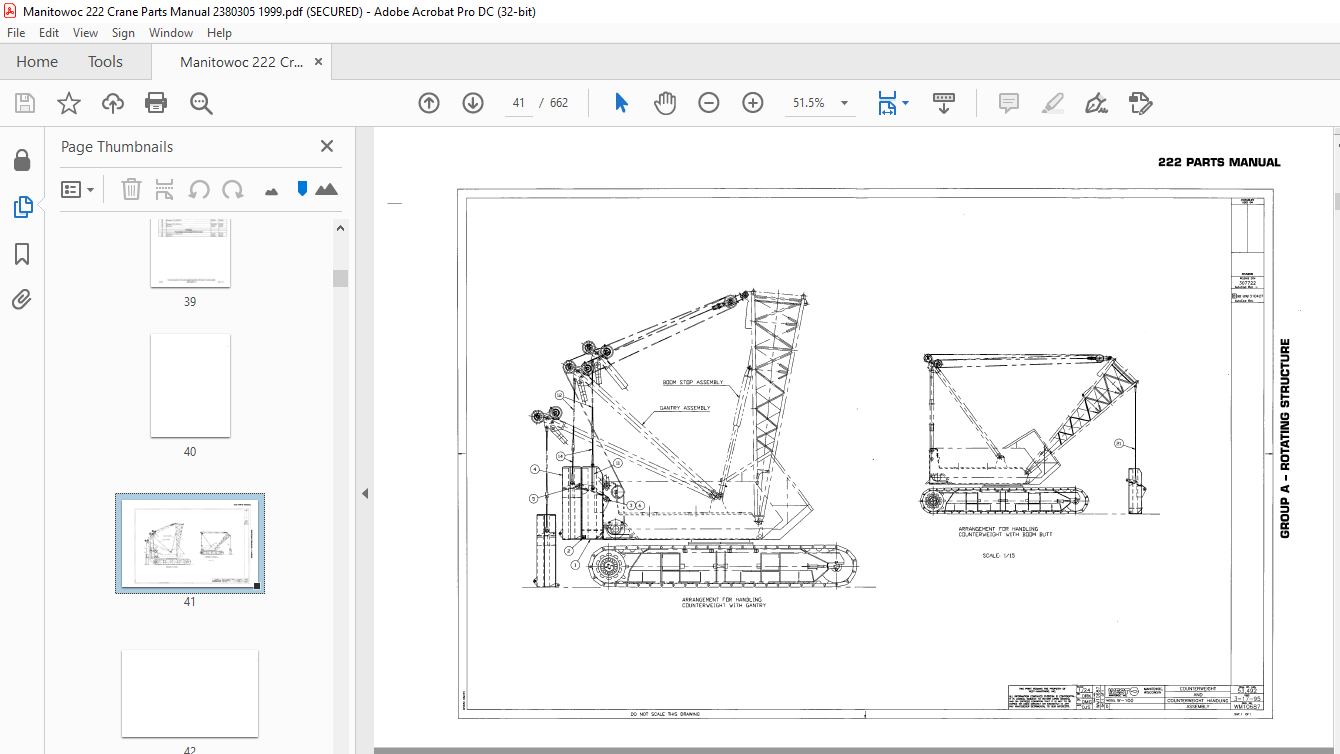Bookmark the document with the star icon
The height and width of the screenshot is (754, 1340).
click(x=68, y=103)
